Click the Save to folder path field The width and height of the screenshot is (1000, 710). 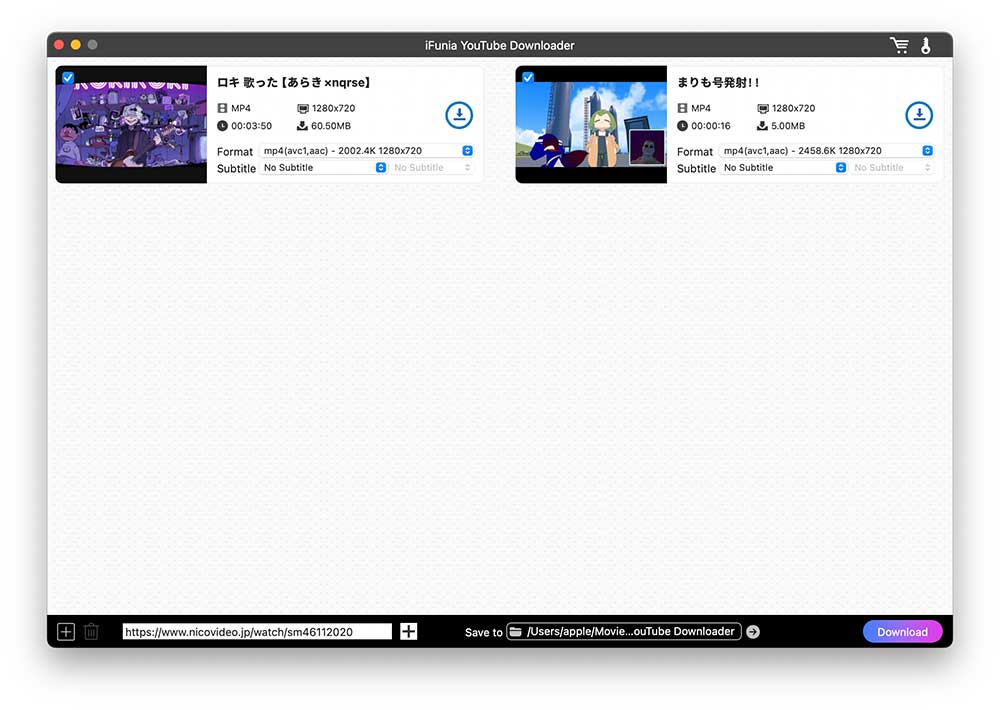pos(624,631)
